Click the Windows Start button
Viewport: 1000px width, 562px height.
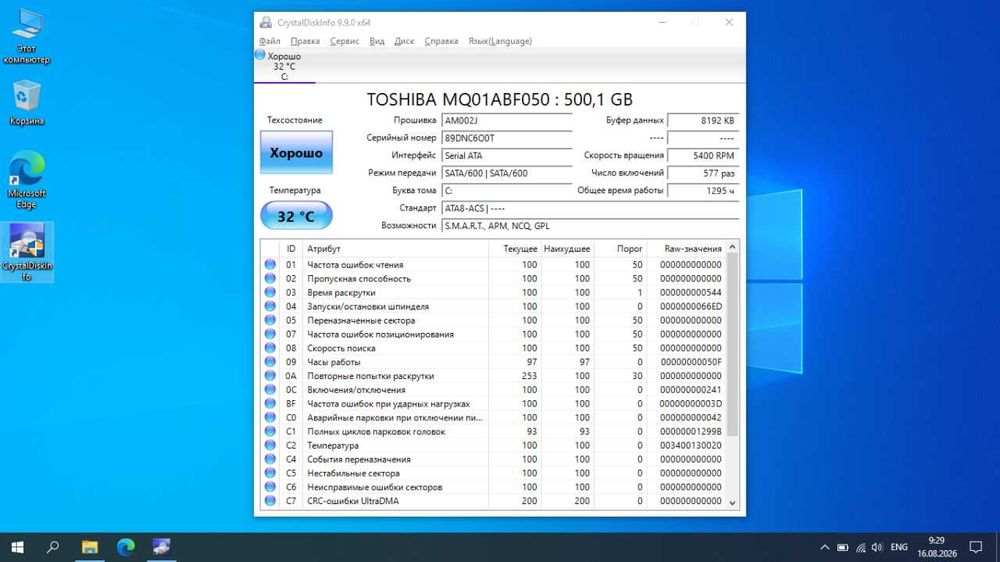point(18,547)
